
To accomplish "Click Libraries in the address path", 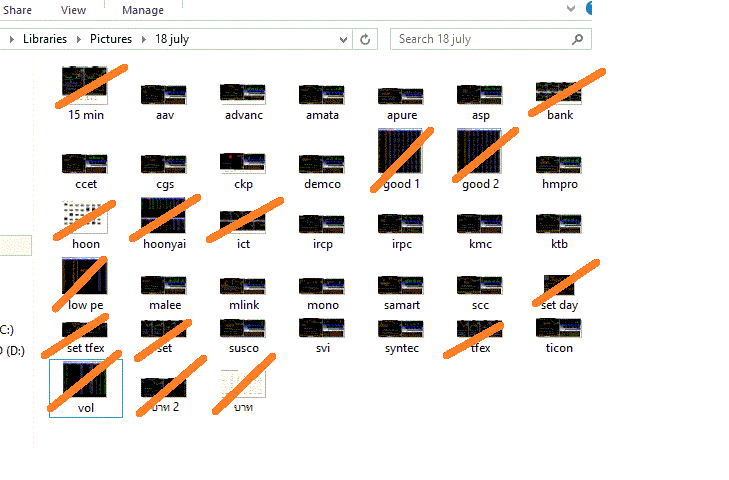I will 45,39.
